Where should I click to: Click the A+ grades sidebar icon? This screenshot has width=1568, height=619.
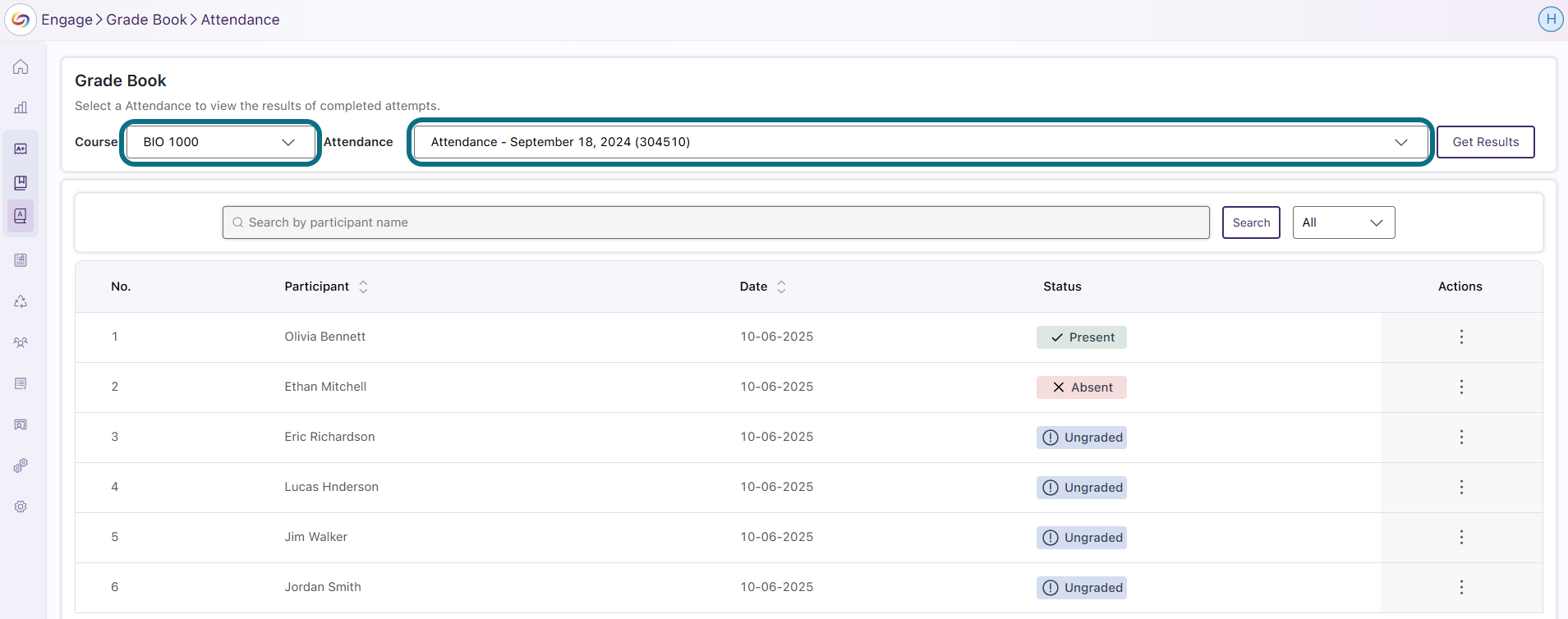[21, 149]
